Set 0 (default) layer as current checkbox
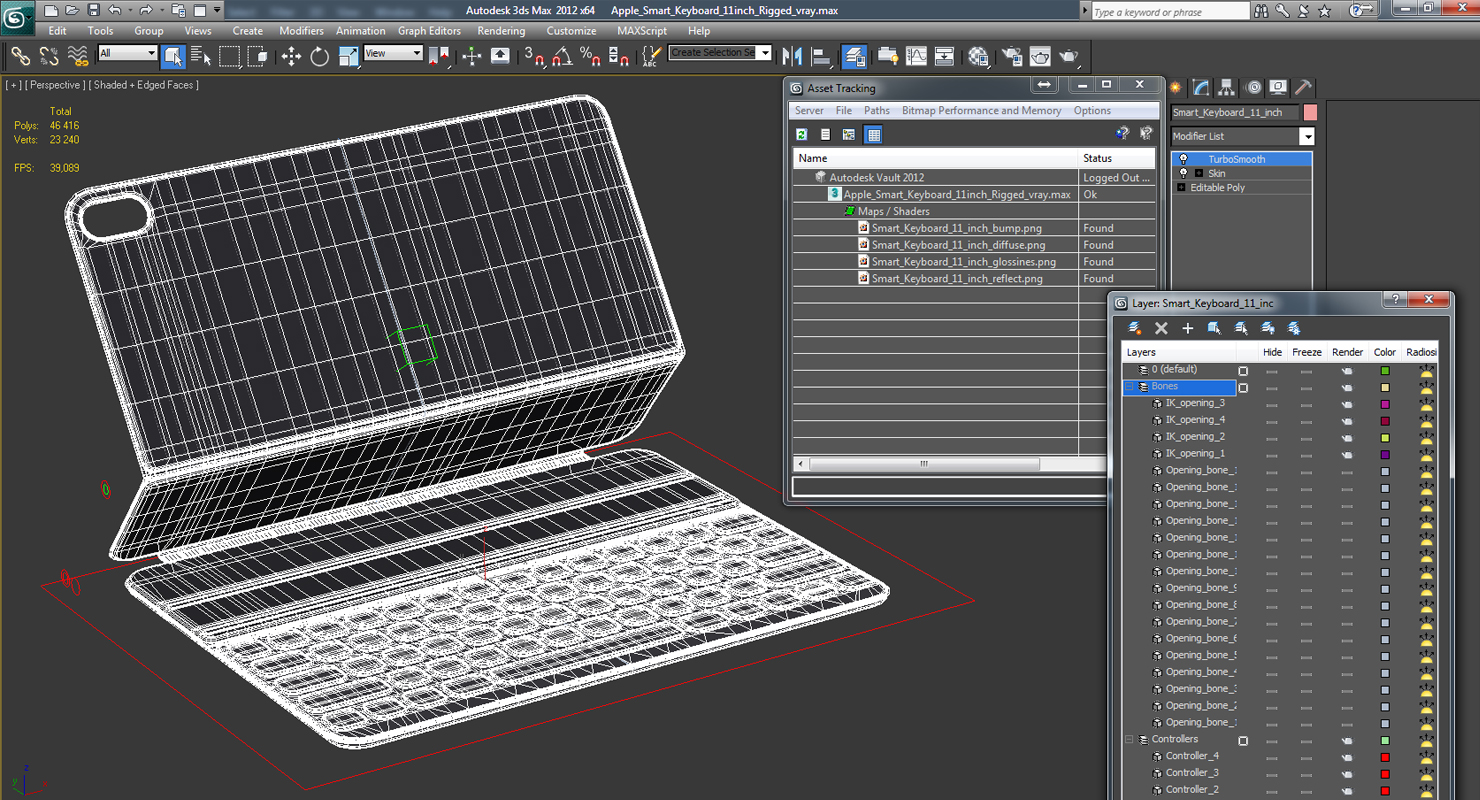 coord(1243,371)
